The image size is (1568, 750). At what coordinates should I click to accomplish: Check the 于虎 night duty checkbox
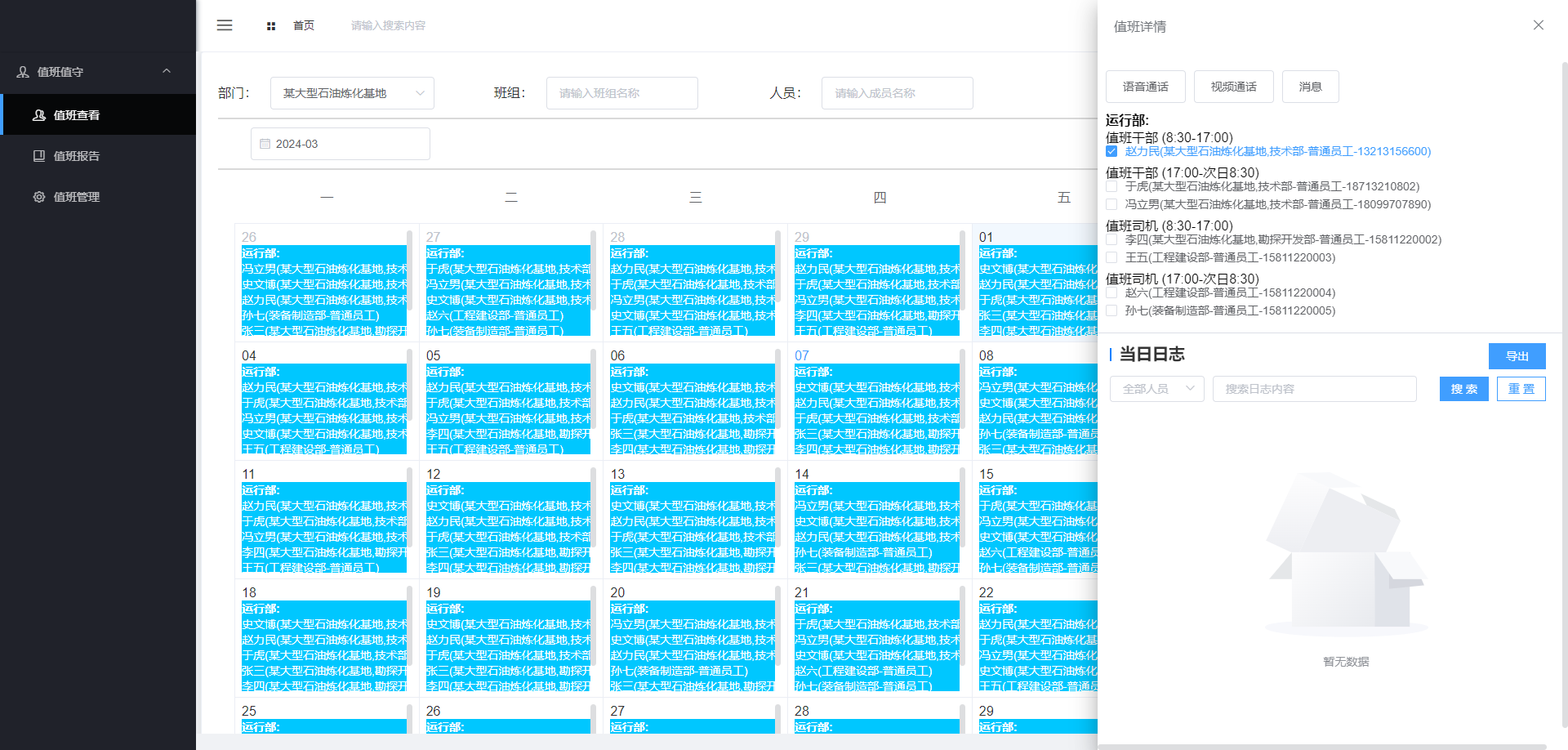[1111, 186]
